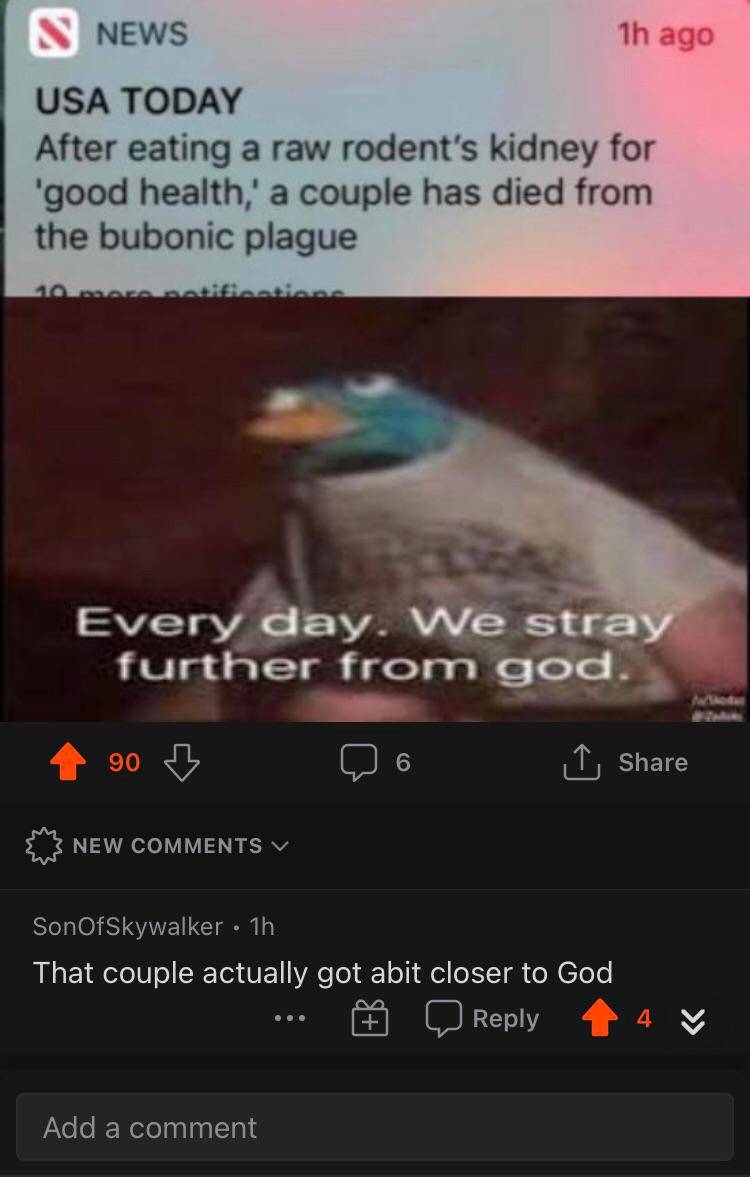750x1177 pixels.
Task: Open the comment's three-dot options menu
Action: 290,1019
